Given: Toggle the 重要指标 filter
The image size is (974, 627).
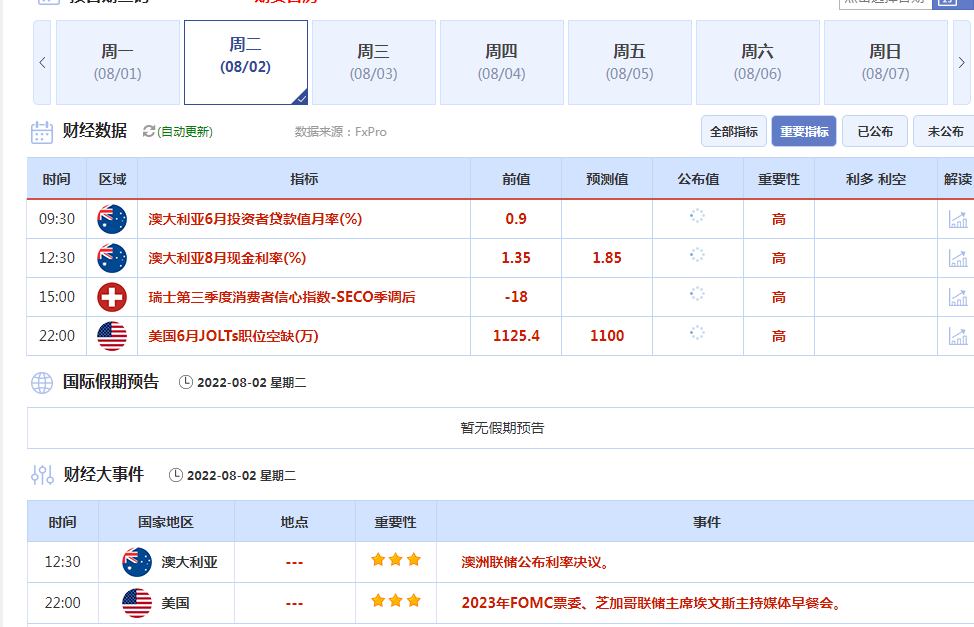Looking at the screenshot, I should click(x=803, y=131).
